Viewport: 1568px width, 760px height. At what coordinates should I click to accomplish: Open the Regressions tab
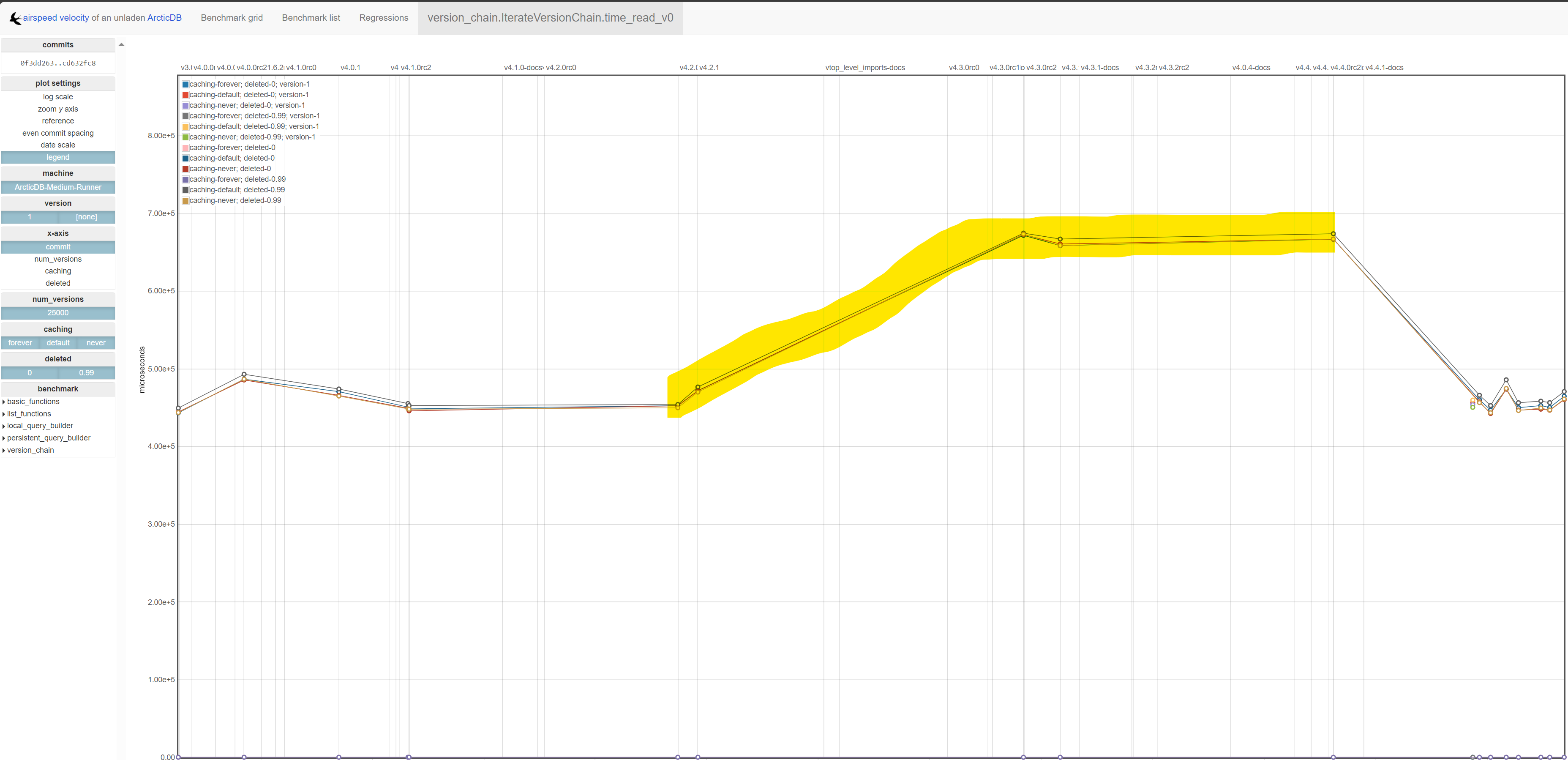click(x=384, y=18)
